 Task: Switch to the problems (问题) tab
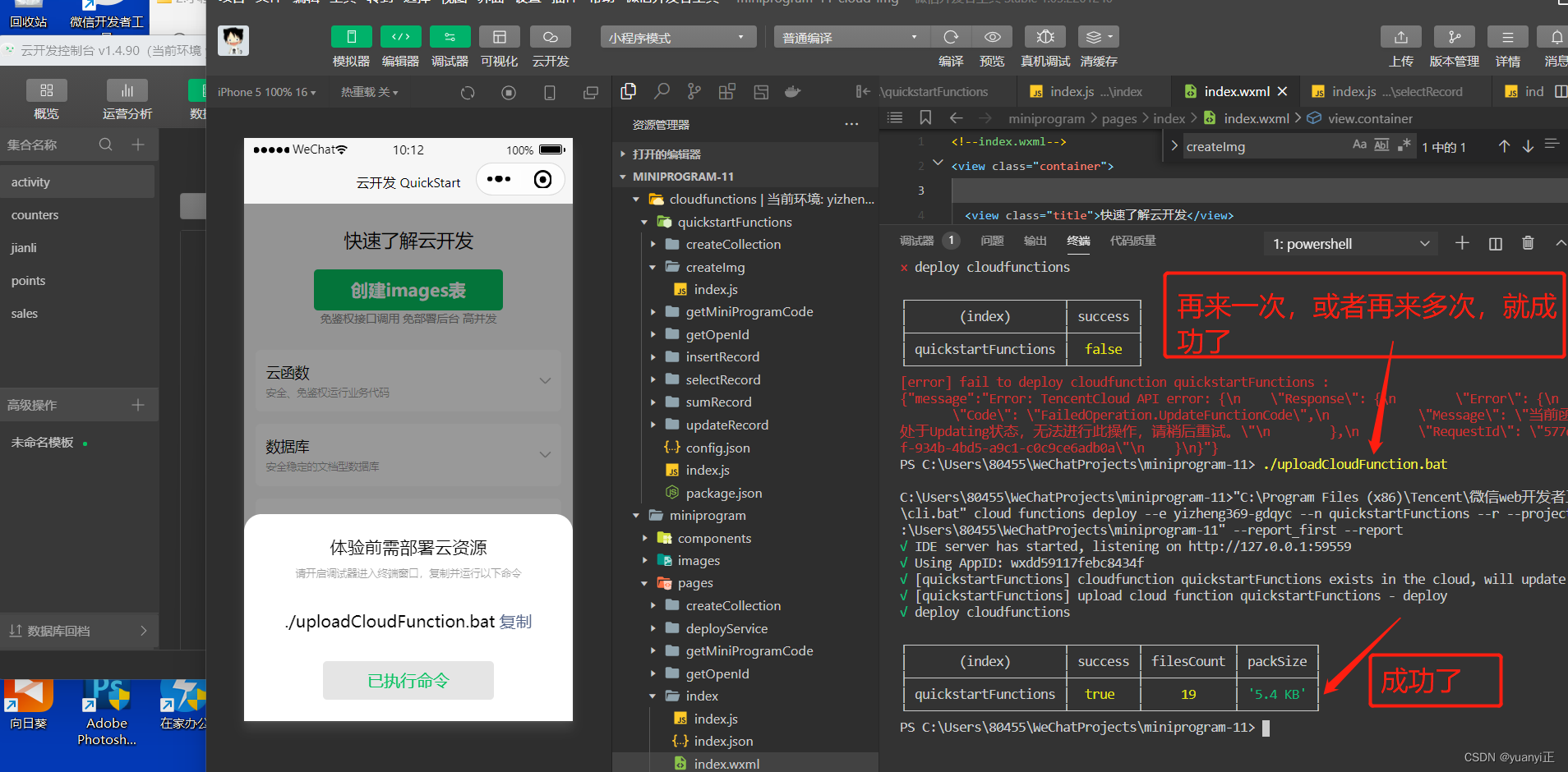pyautogui.click(x=992, y=241)
